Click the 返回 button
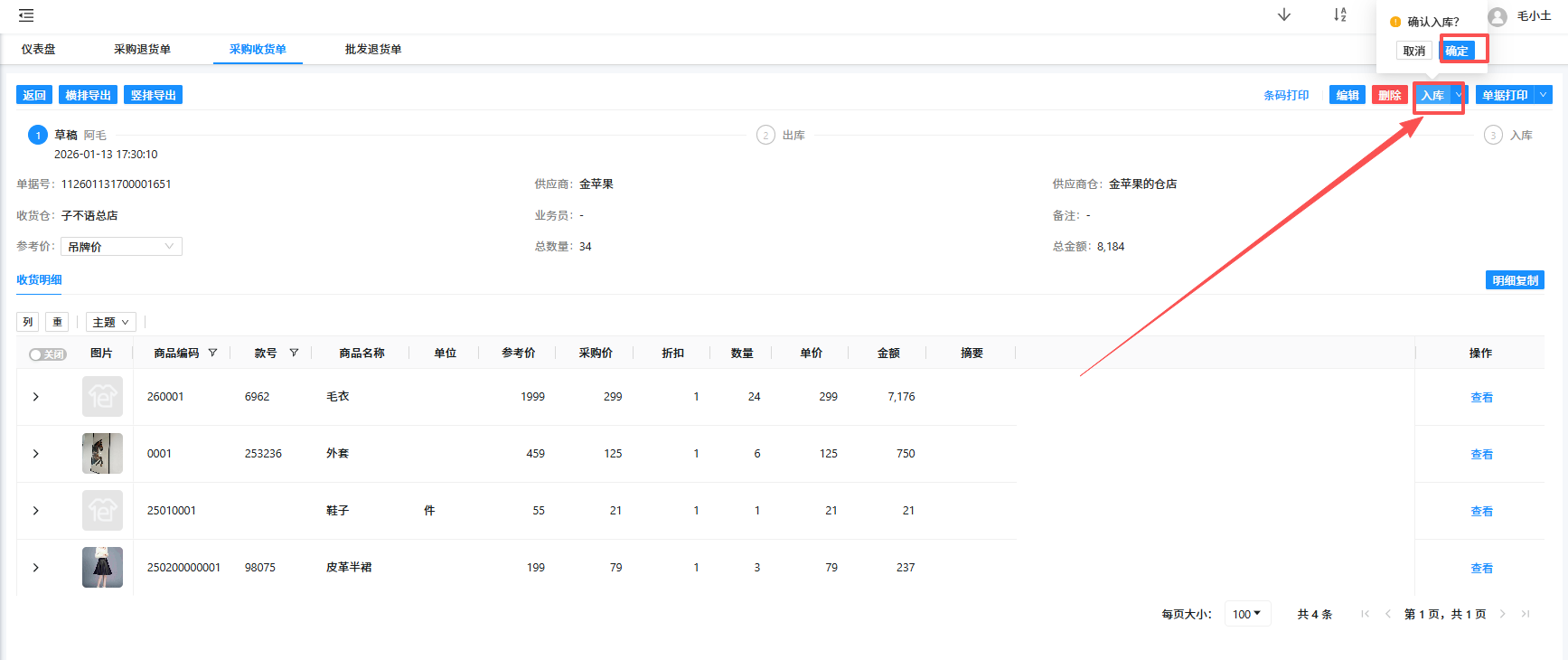The image size is (1568, 660). pyautogui.click(x=34, y=95)
